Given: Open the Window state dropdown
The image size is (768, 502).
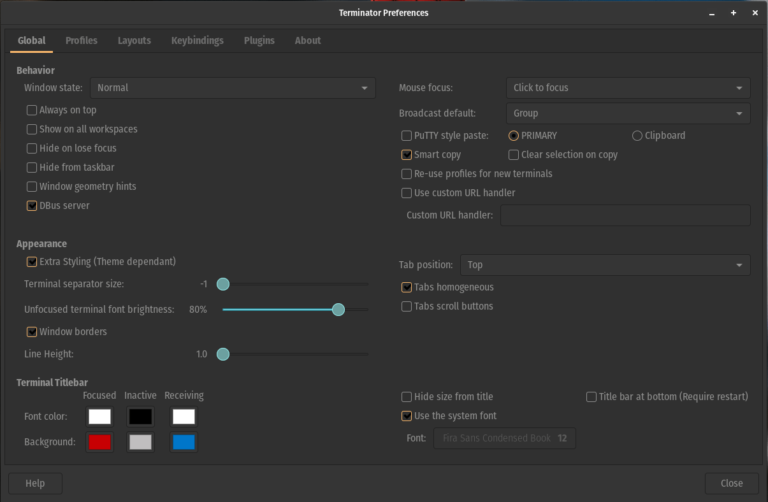Looking at the screenshot, I should click(x=233, y=88).
